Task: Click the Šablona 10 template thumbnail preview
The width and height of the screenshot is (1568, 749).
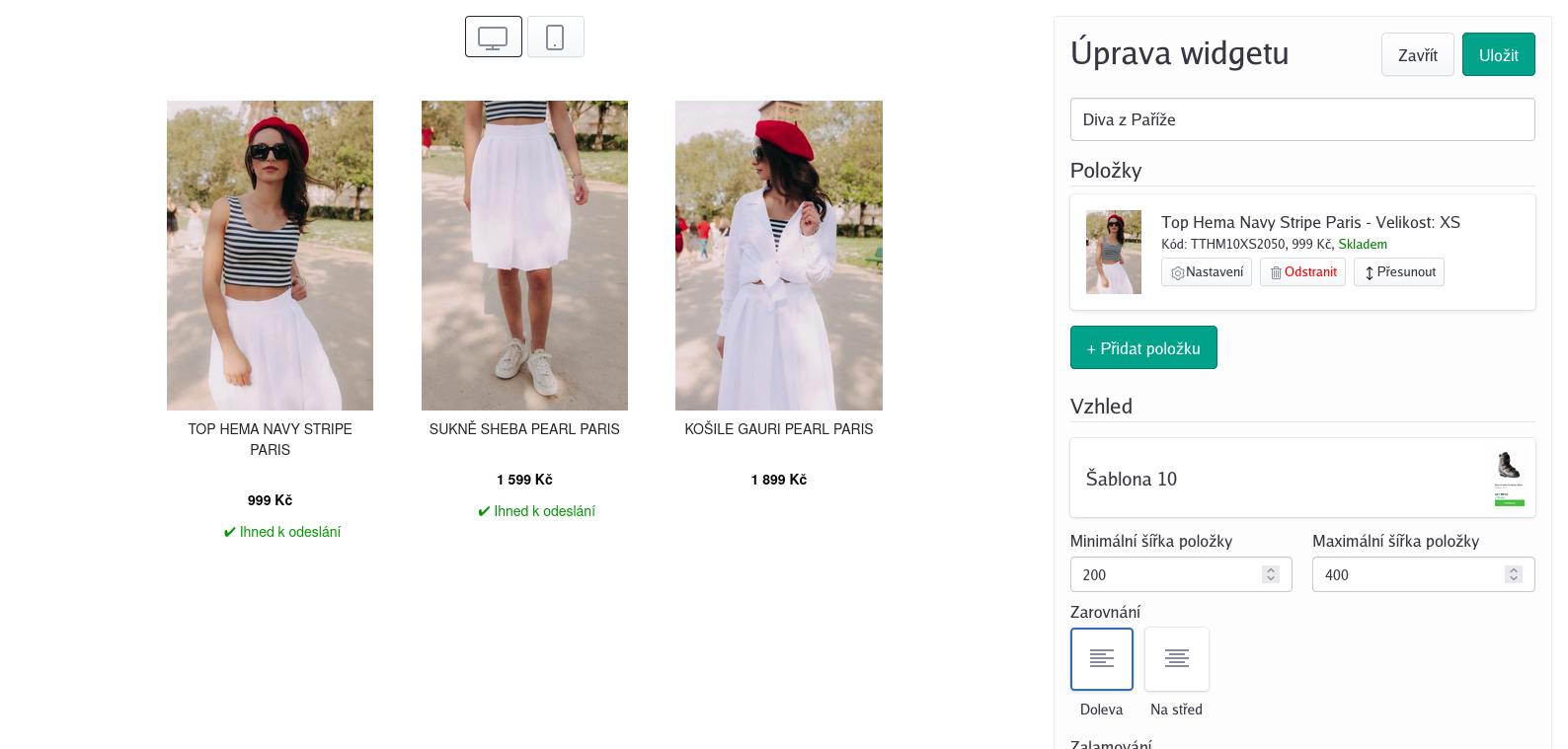Action: (1509, 479)
